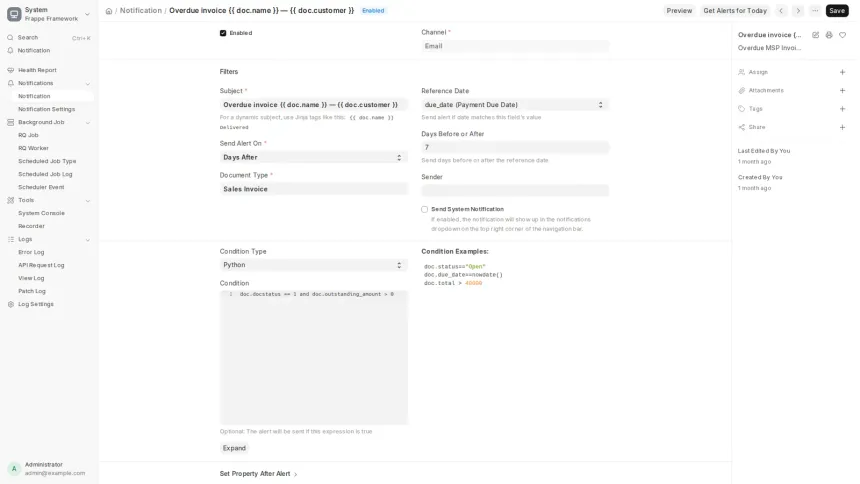Open Scheduled Job Log in sidebar
The width and height of the screenshot is (860, 484).
click(x=45, y=174)
